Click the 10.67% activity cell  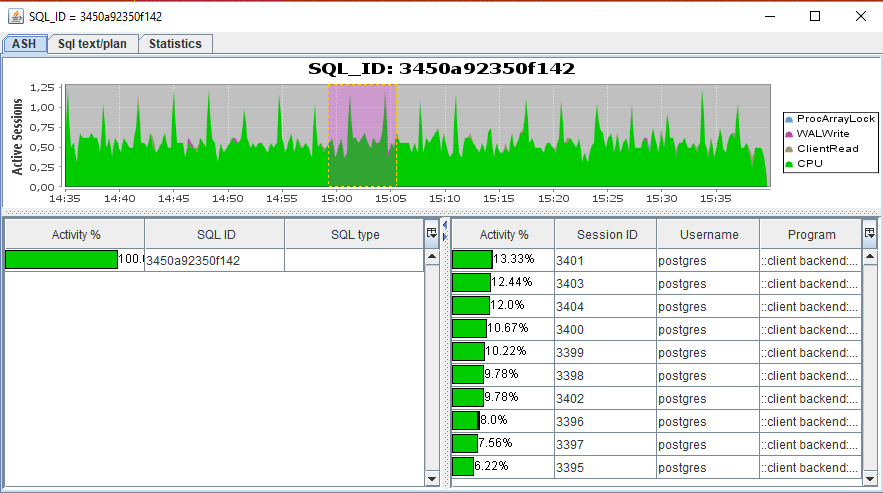pyautogui.click(x=503, y=329)
